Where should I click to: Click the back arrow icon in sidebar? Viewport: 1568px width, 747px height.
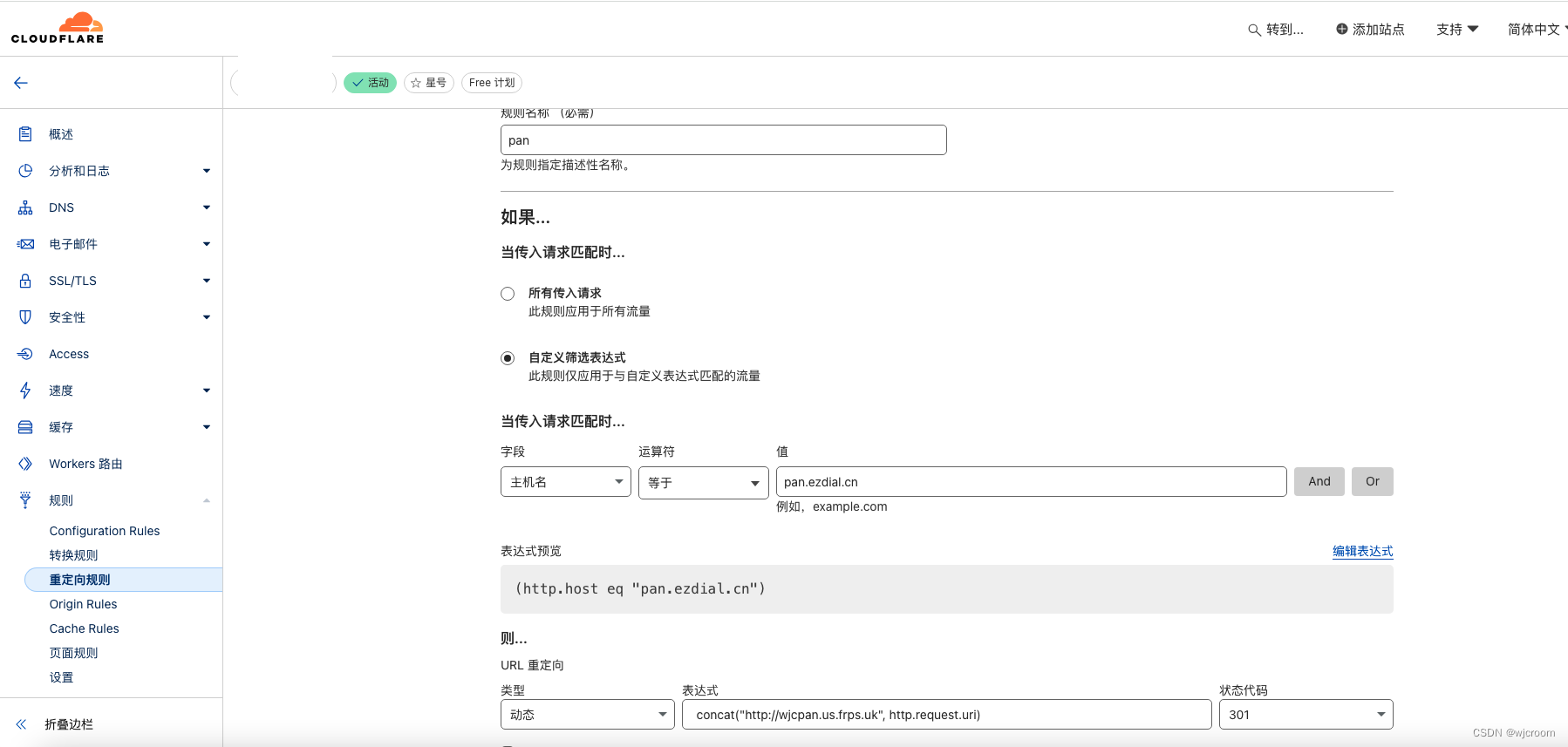pos(21,83)
